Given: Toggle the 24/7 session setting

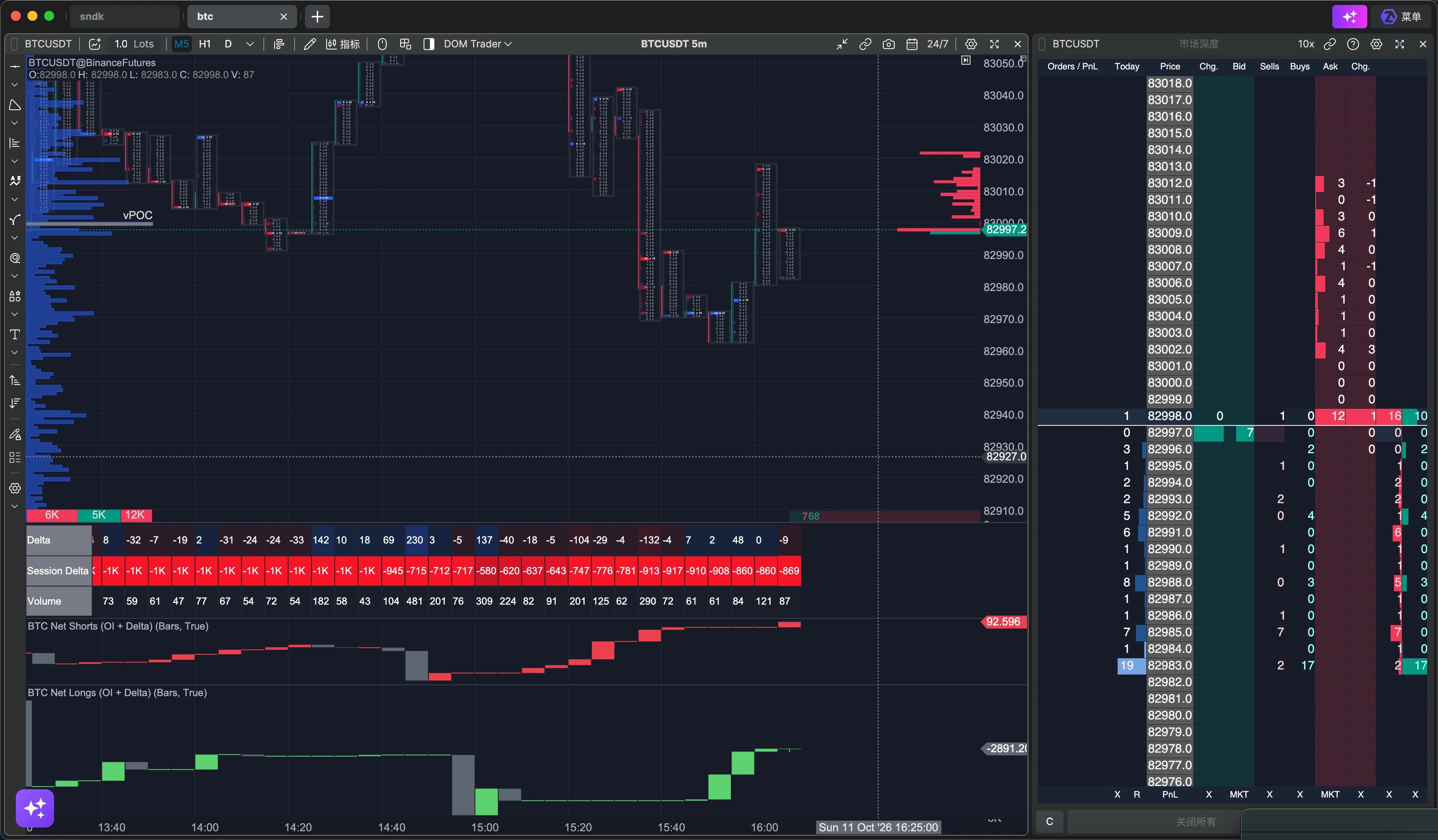Looking at the screenshot, I should [x=937, y=44].
